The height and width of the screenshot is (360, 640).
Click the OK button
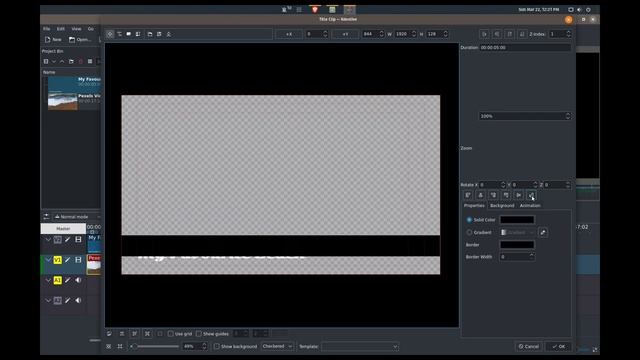558,347
